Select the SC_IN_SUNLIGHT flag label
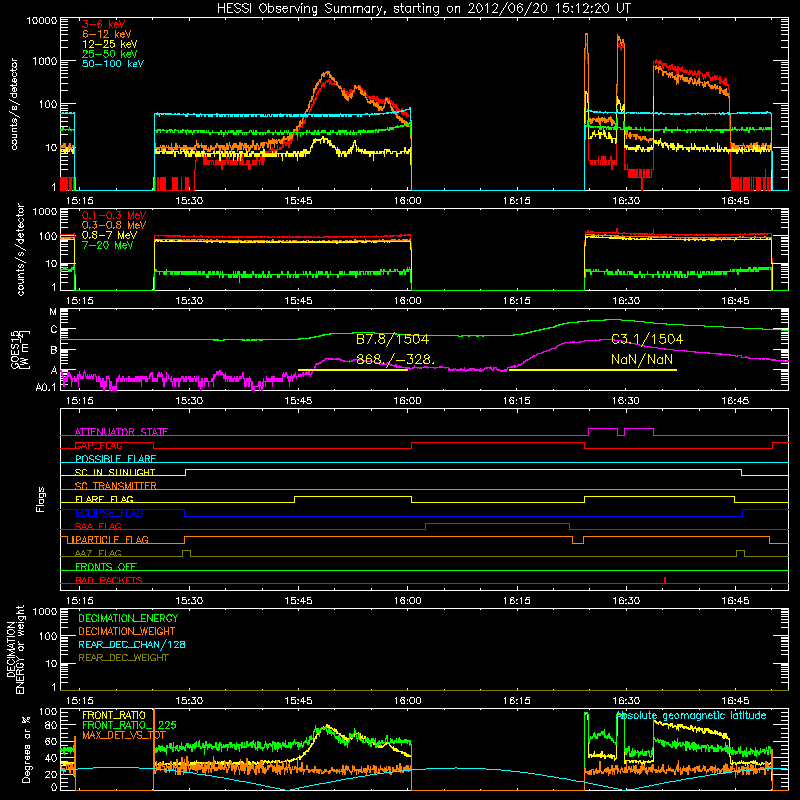Screen dimensions: 800x800 (x=115, y=472)
